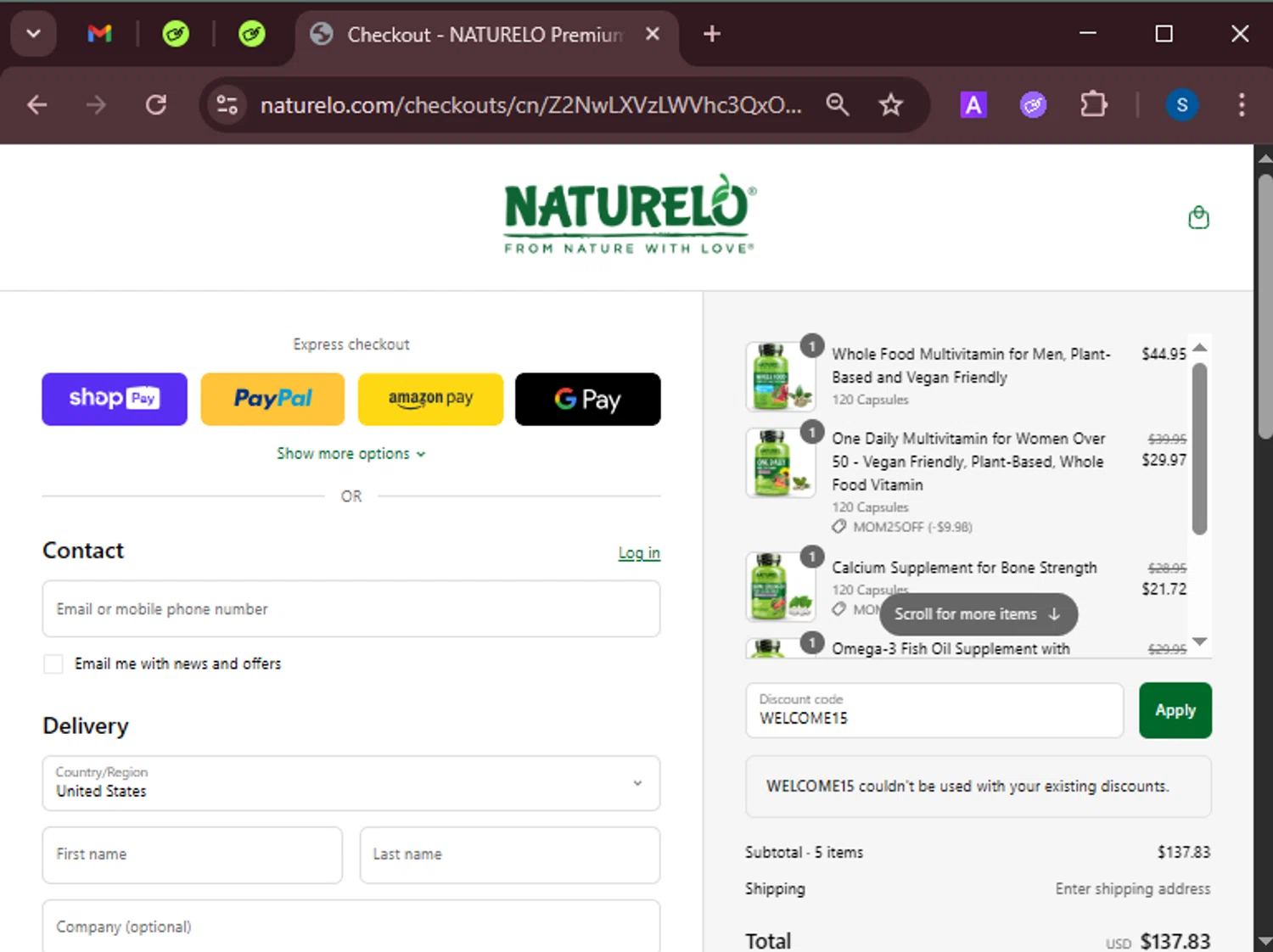Screen dimensions: 1273x952
Task: Click the Calcium Supplement product thumbnail
Action: 780,586
